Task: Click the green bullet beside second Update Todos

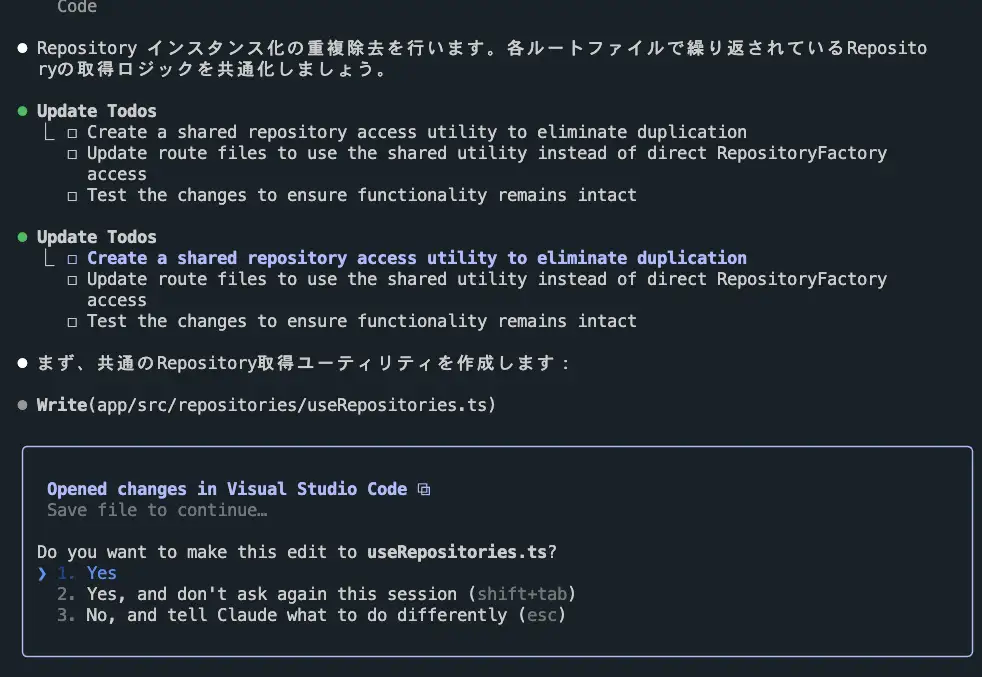Action: pos(23,237)
